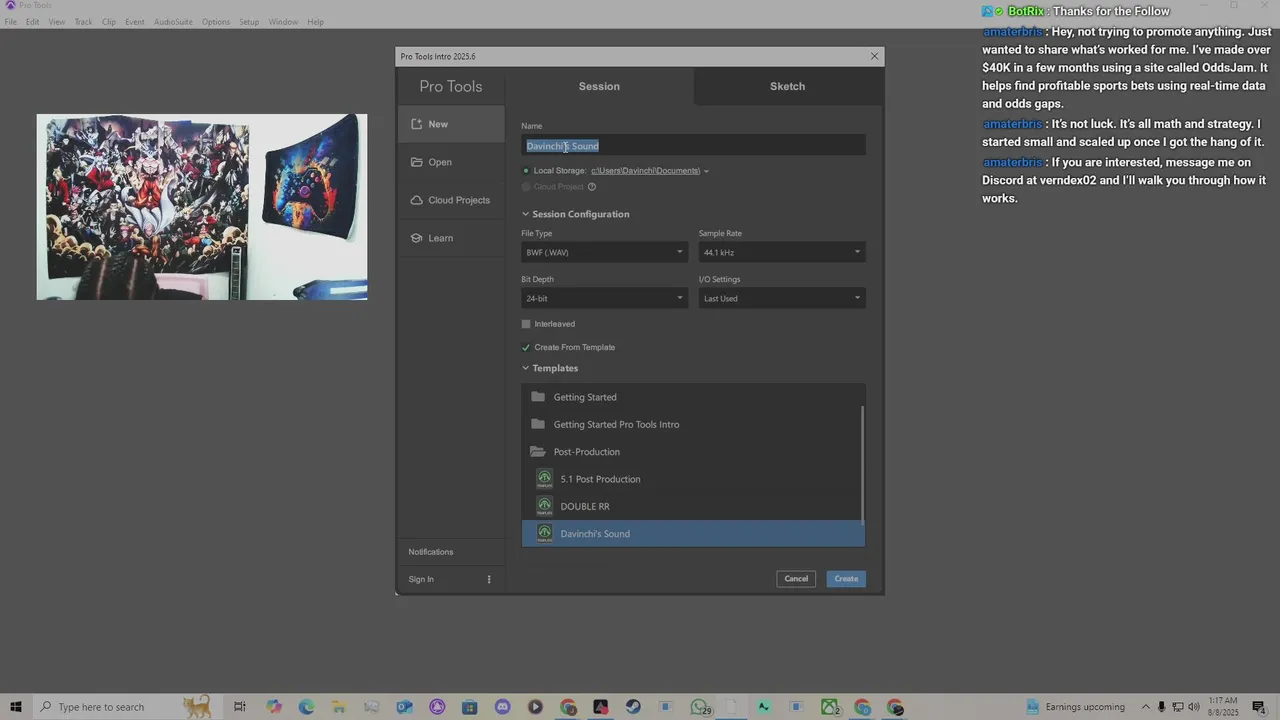Open the Open section in the sidebar

(x=450, y=162)
